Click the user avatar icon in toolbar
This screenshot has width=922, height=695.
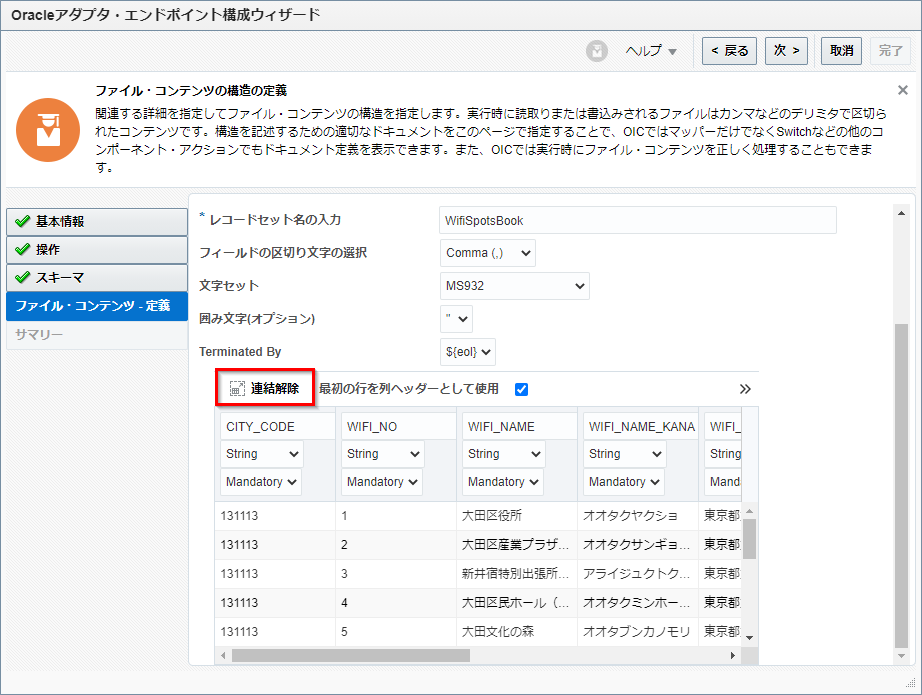click(x=597, y=51)
